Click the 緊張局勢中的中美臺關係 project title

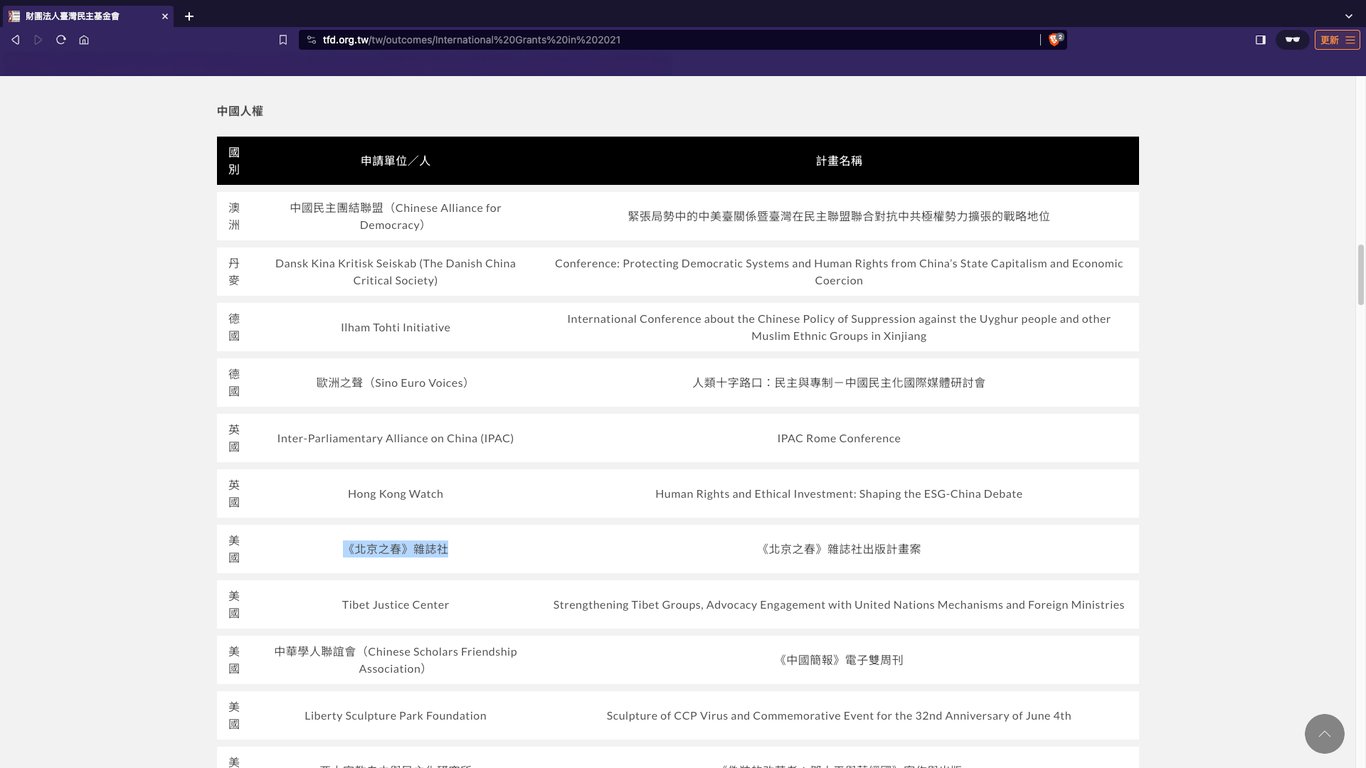coord(839,216)
